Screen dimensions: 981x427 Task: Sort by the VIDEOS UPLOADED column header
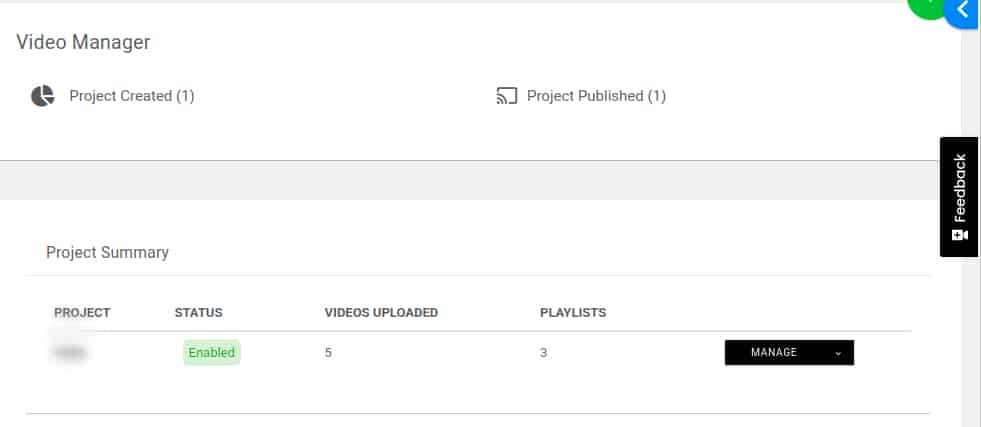coord(381,313)
